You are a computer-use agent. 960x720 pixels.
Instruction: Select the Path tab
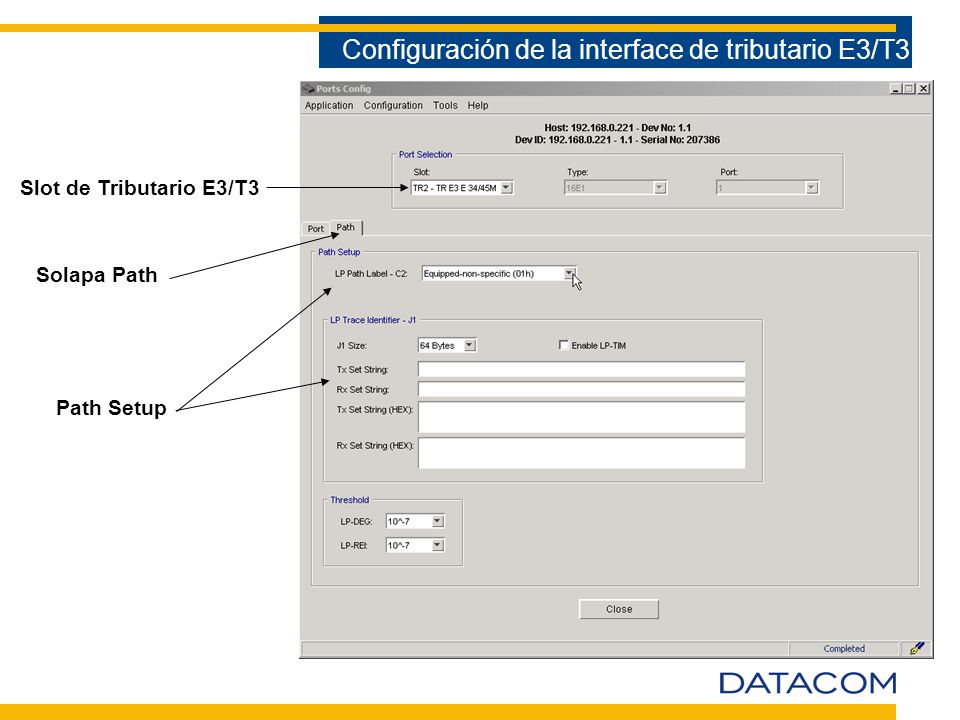(345, 227)
